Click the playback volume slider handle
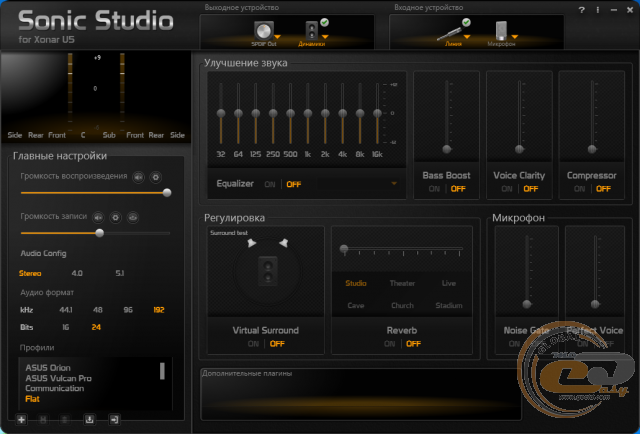This screenshot has height=434, width=640. point(167,193)
